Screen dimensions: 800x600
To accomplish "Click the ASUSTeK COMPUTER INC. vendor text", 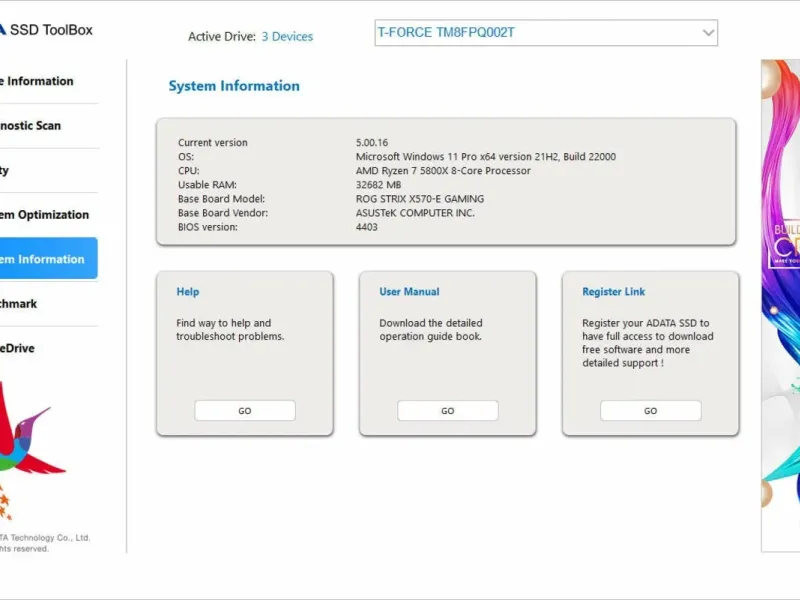I will (415, 213).
